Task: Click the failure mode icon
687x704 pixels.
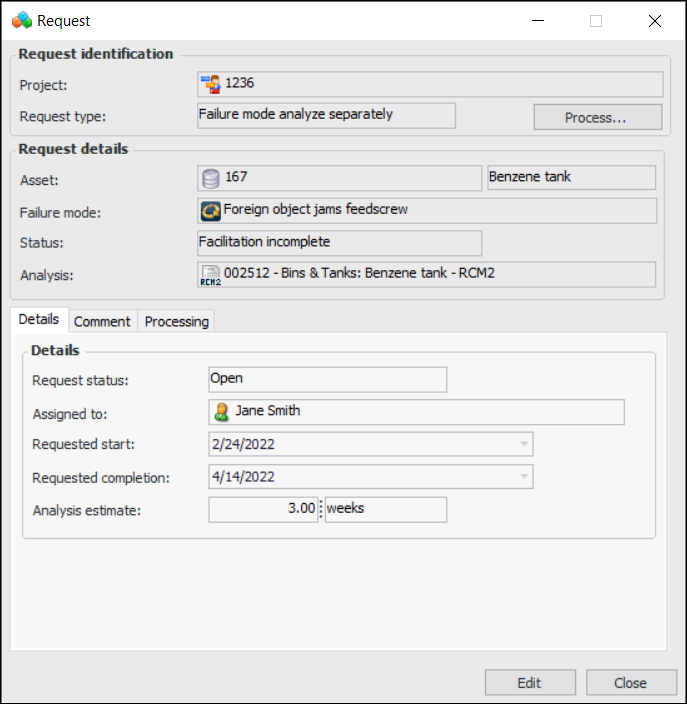Action: click(x=211, y=211)
